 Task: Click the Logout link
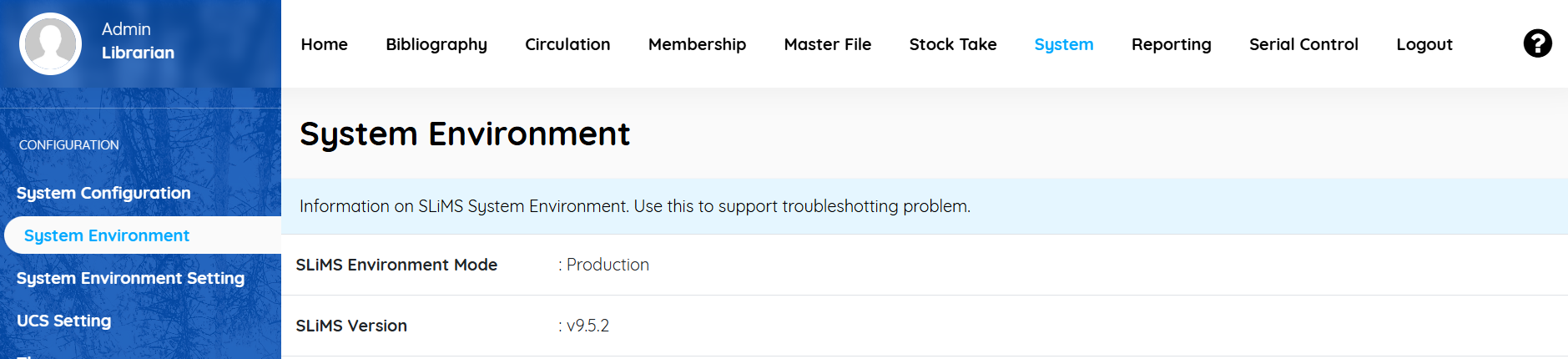(x=1424, y=45)
